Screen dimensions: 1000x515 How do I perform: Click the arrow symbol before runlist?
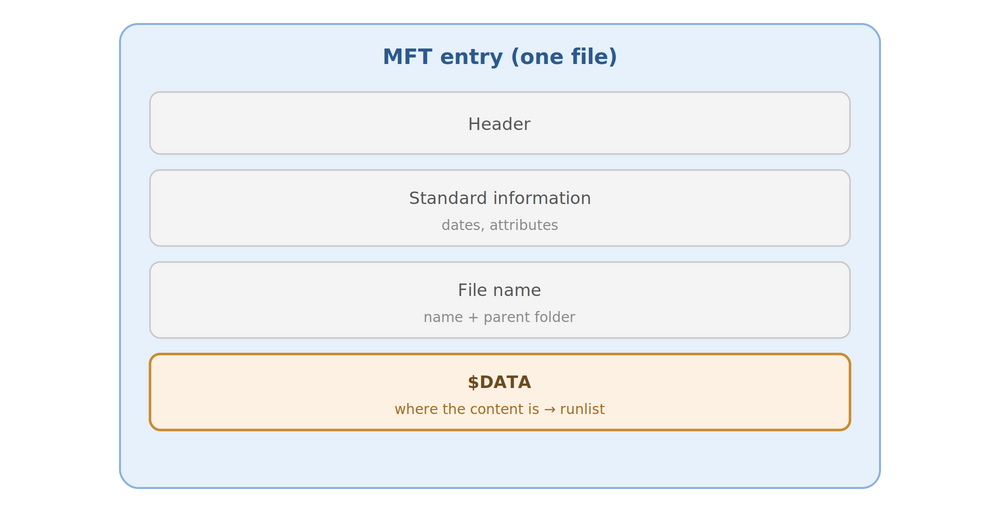[550, 409]
